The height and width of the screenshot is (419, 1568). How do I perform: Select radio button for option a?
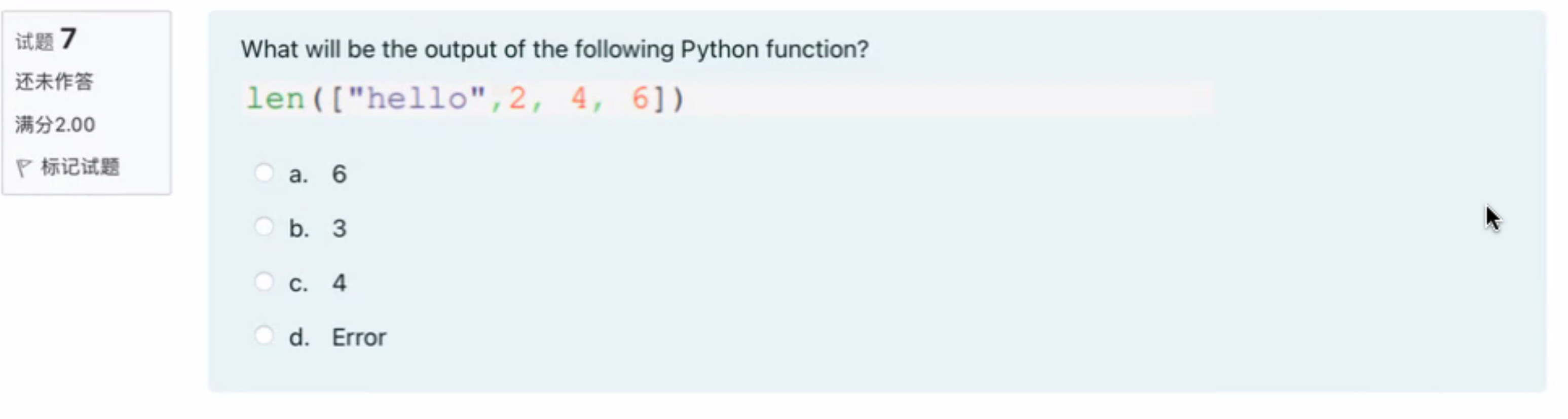264,173
